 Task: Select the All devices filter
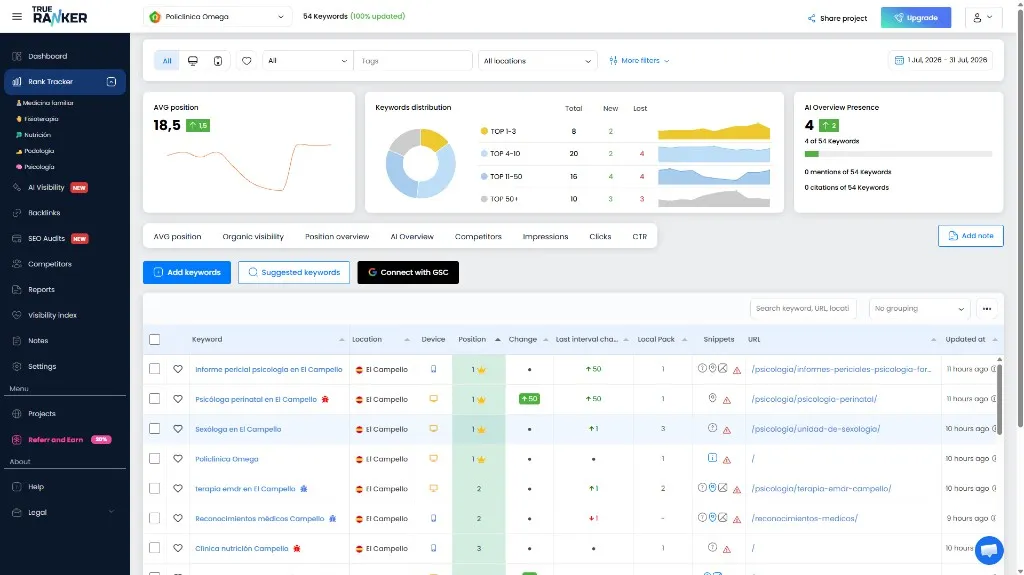[x=167, y=61]
